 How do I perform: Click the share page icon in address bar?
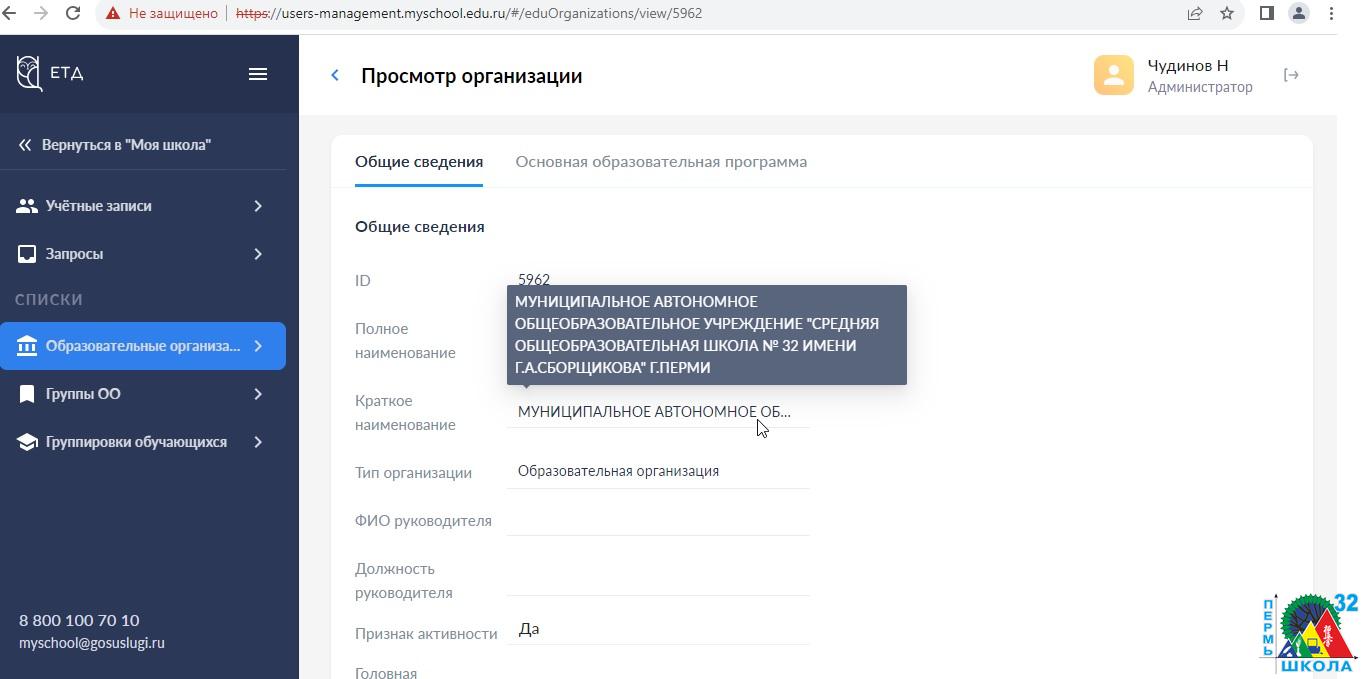pos(1195,14)
